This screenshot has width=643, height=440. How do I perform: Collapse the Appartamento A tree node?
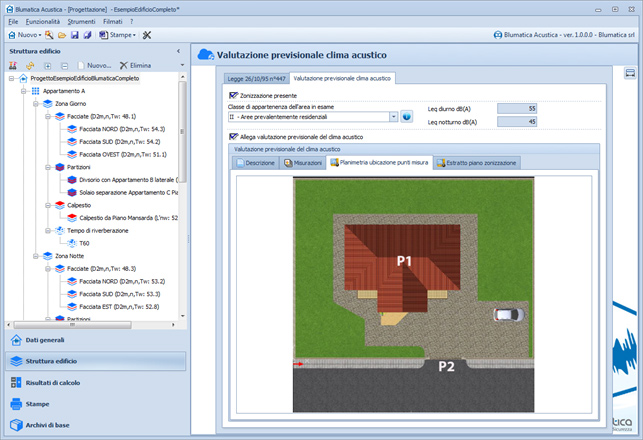[x=21, y=91]
